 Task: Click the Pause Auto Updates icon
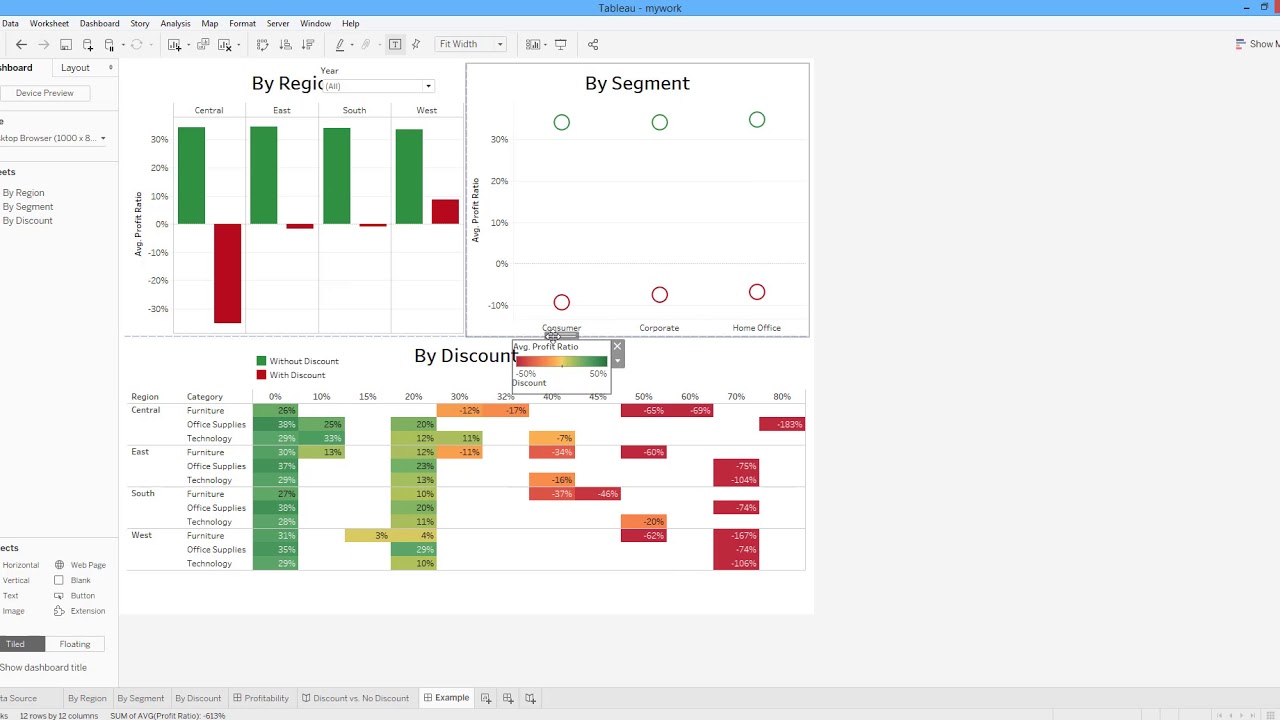pyautogui.click(x=110, y=44)
